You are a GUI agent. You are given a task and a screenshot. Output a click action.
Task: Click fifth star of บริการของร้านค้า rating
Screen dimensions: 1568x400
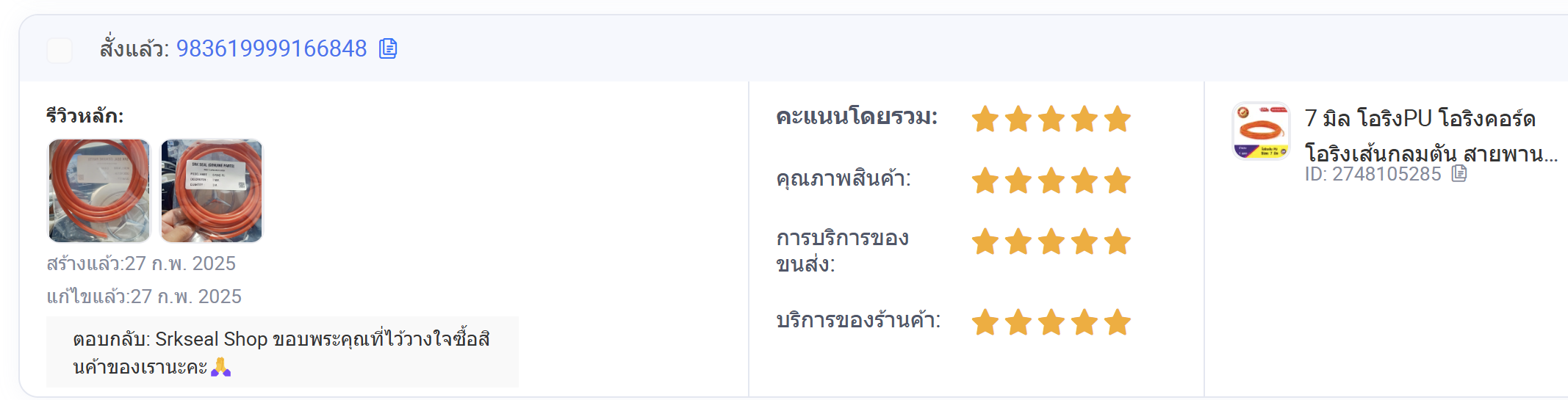point(1117,322)
